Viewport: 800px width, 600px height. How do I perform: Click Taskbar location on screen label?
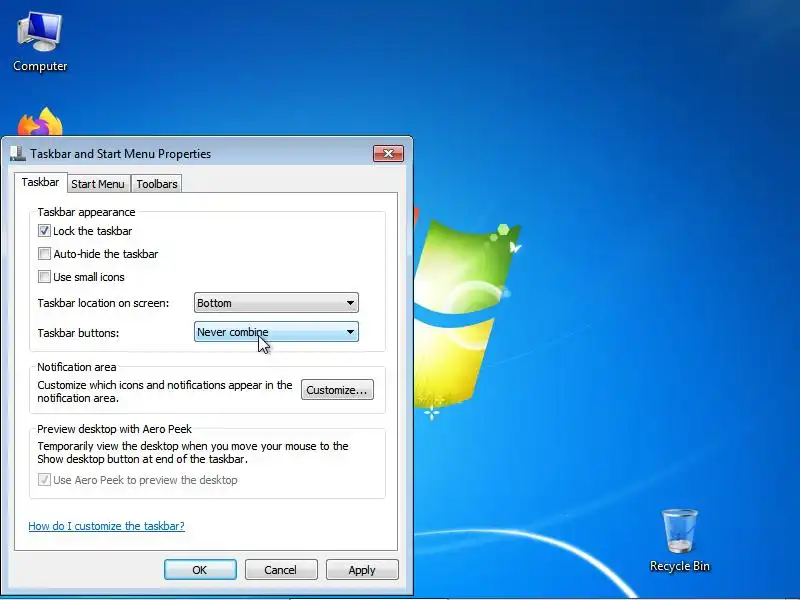point(103,303)
